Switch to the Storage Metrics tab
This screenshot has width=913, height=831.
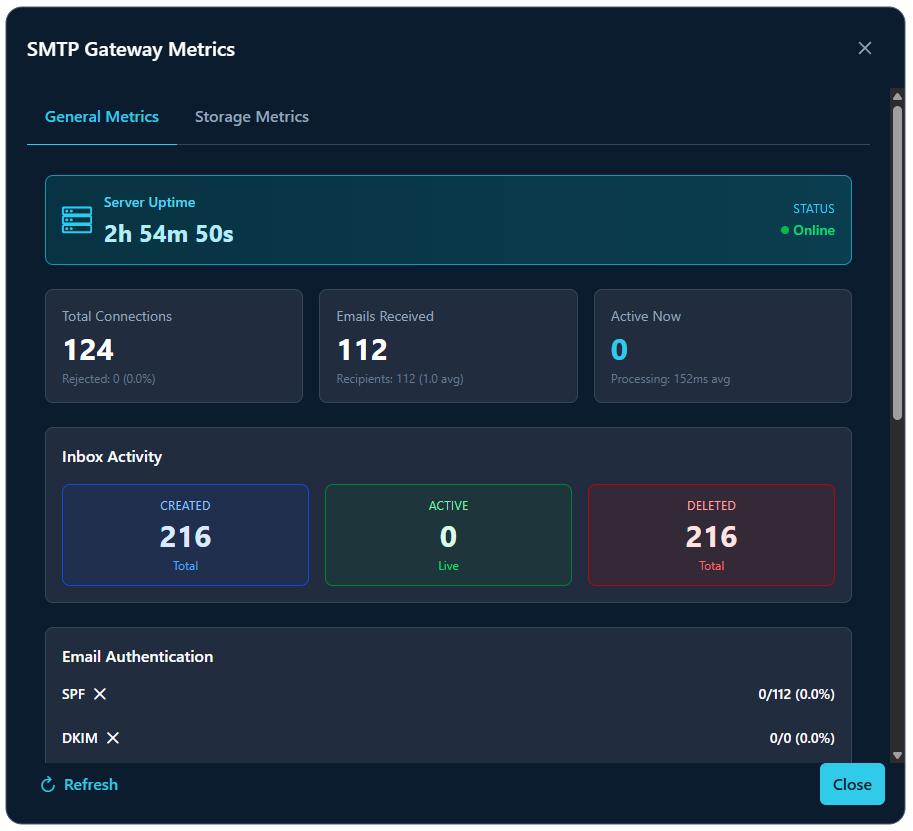coord(251,117)
